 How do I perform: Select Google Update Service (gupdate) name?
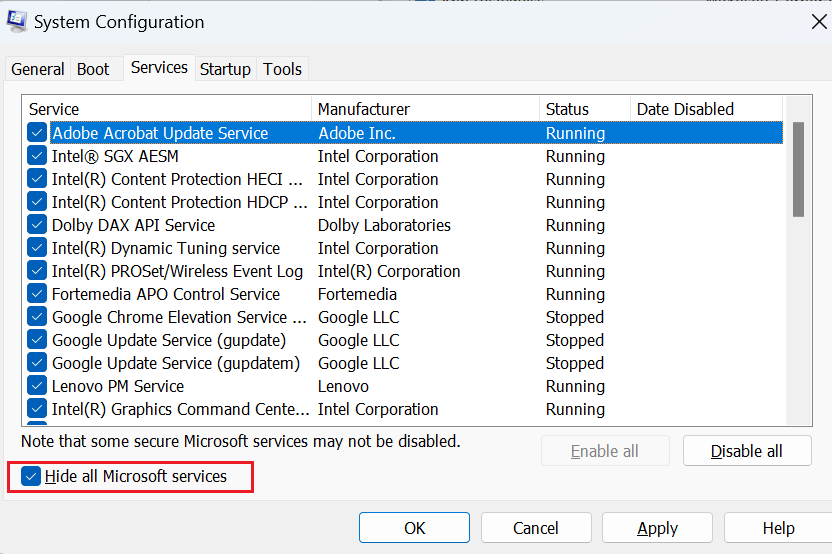[169, 340]
